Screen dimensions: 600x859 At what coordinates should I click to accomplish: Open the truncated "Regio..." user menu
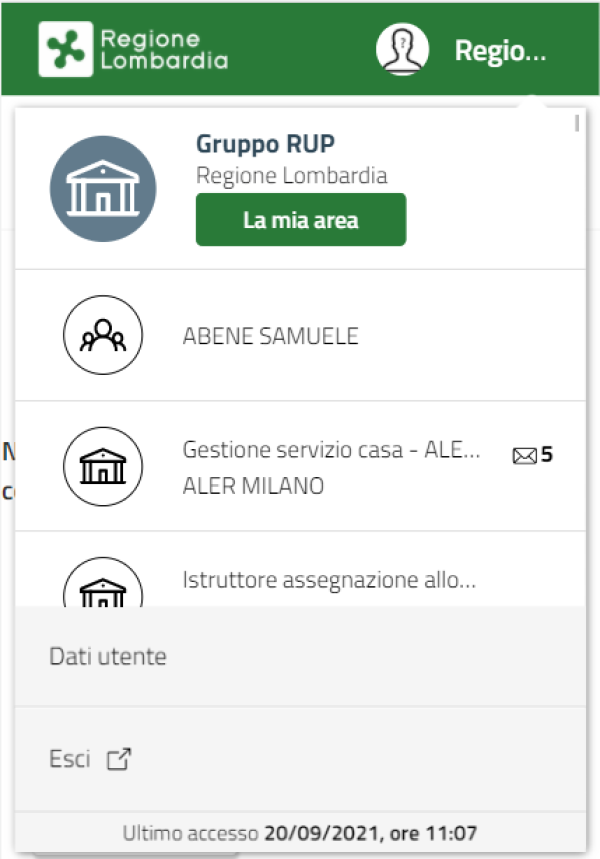tap(500, 51)
